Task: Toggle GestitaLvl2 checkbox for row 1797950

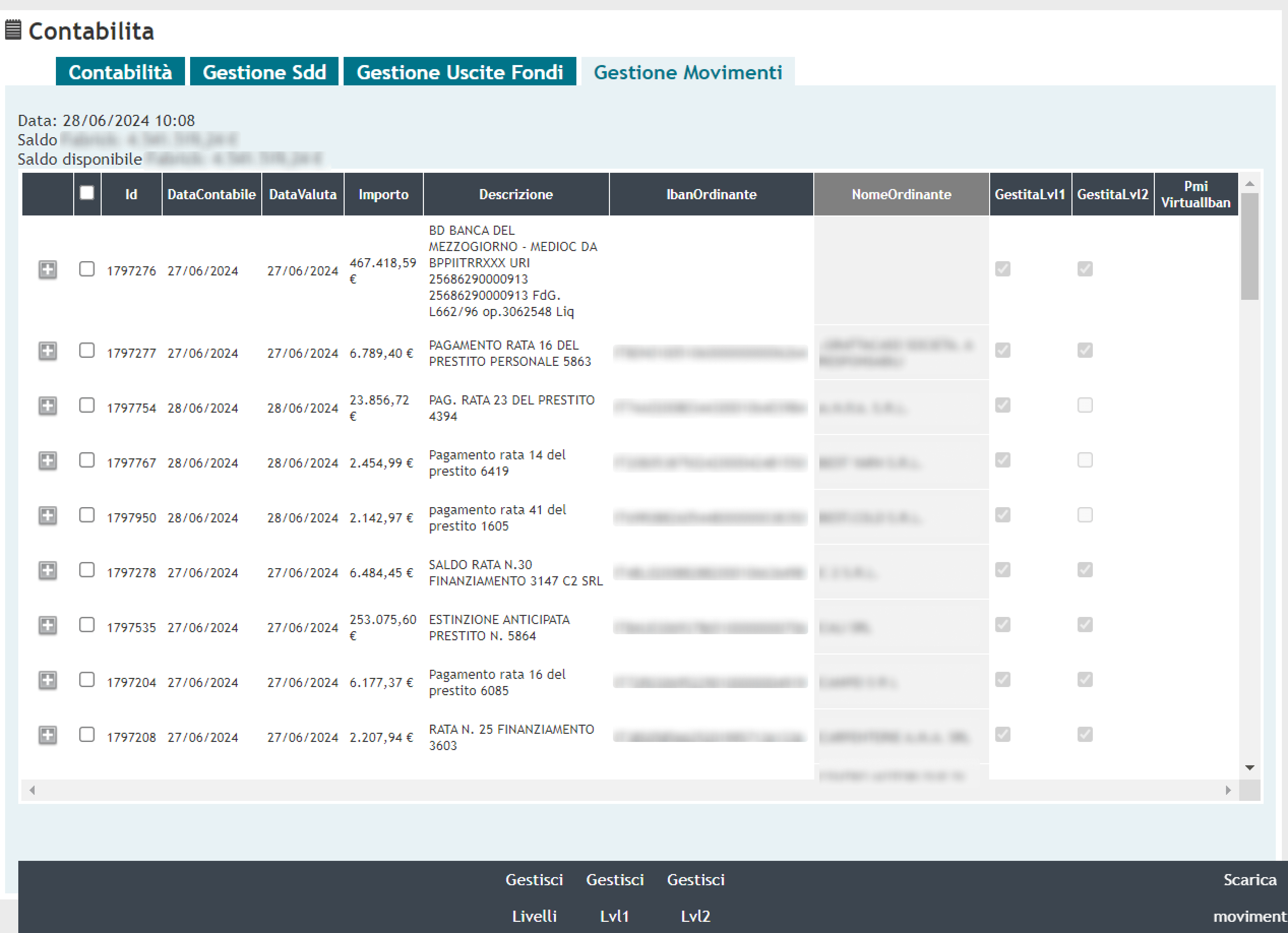Action: (x=1085, y=515)
